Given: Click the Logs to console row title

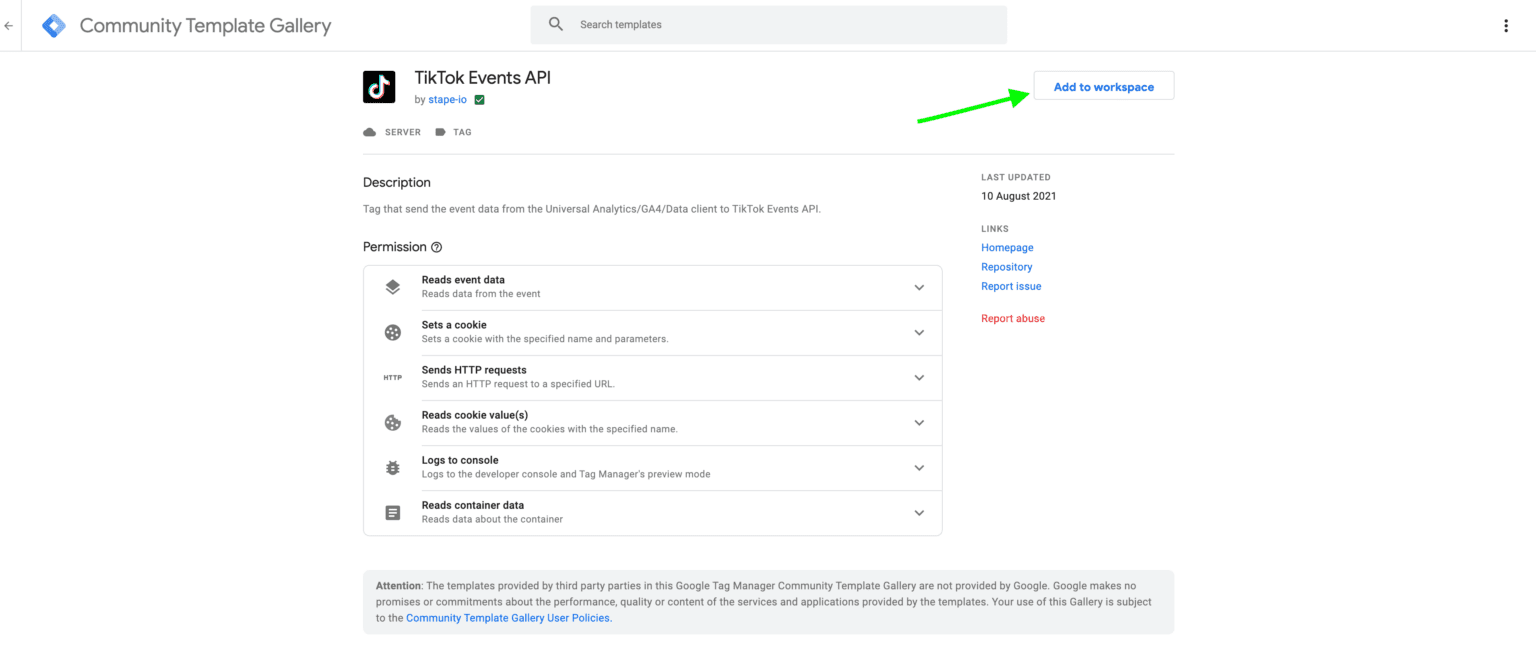Looking at the screenshot, I should point(460,460).
